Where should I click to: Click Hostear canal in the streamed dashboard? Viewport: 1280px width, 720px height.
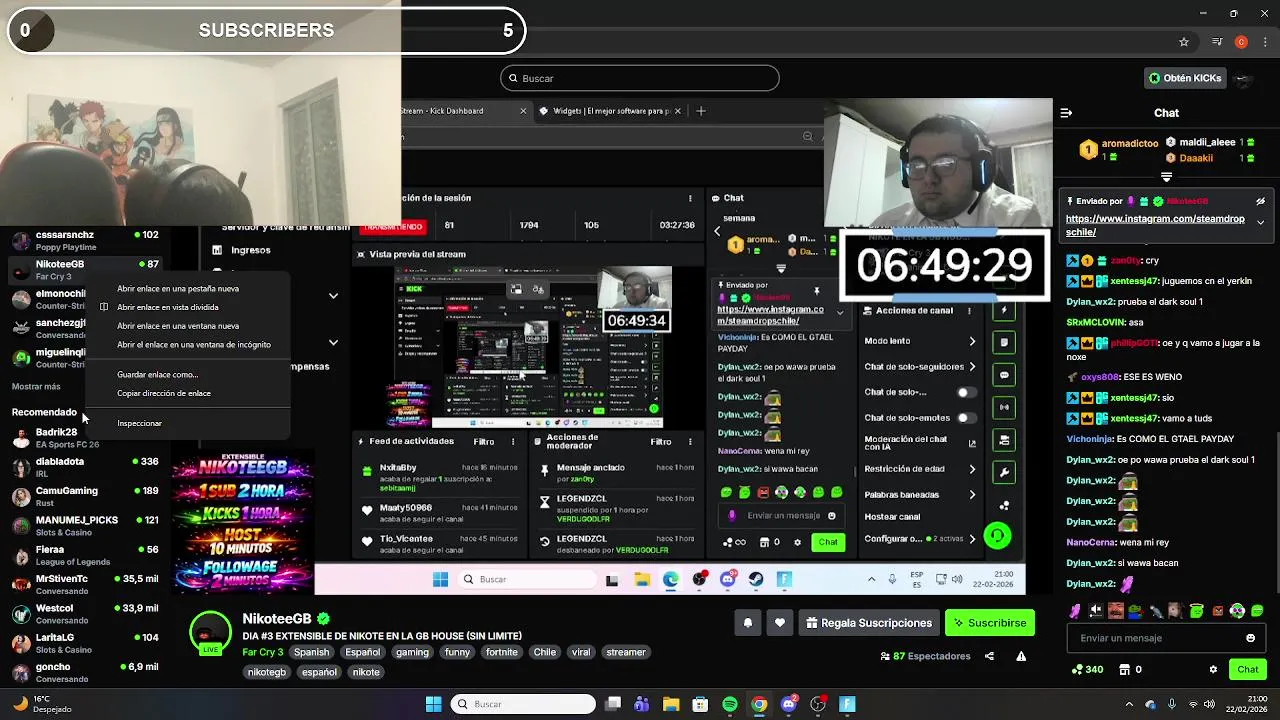click(x=892, y=517)
